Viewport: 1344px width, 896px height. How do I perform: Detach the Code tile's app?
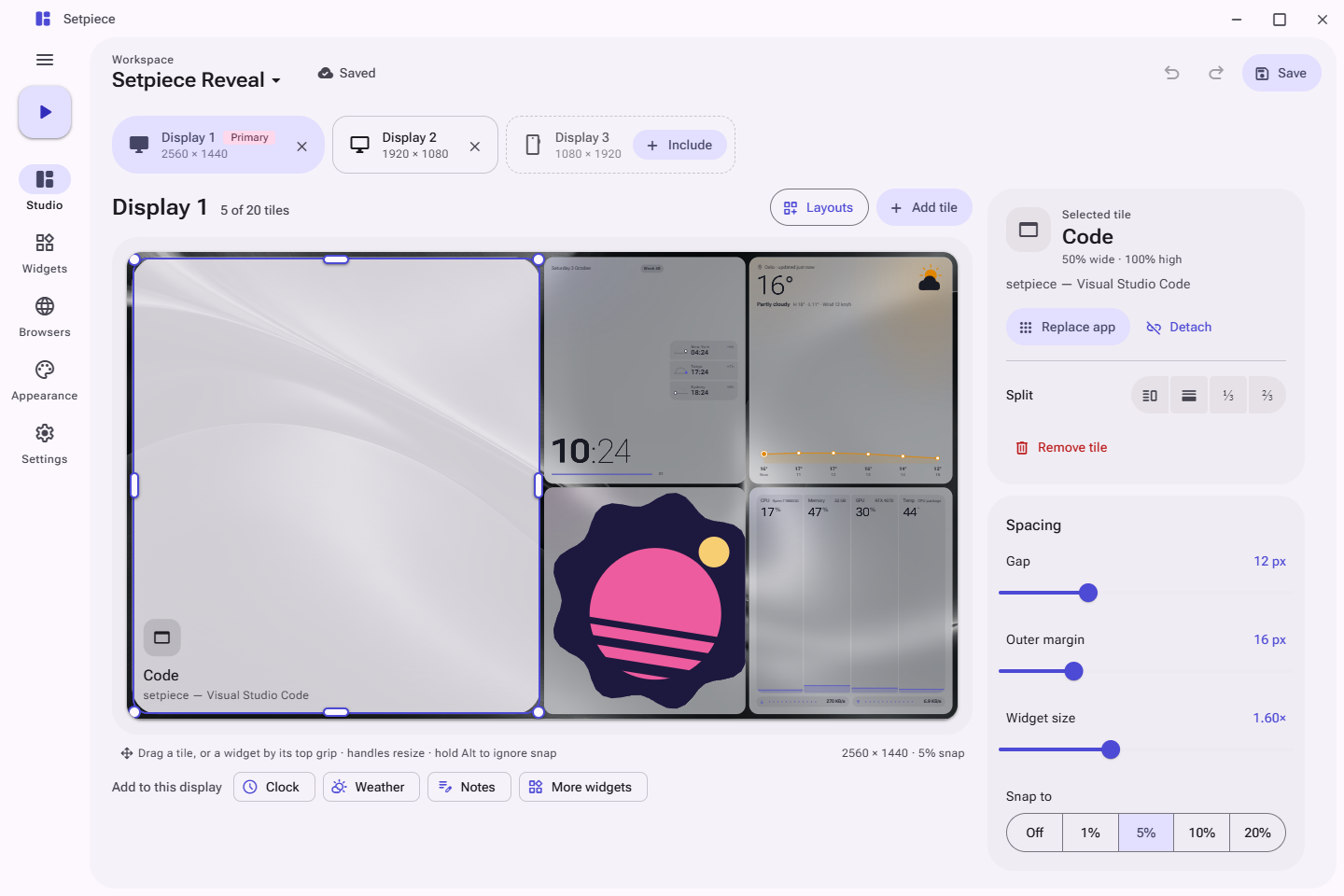coord(1179,327)
